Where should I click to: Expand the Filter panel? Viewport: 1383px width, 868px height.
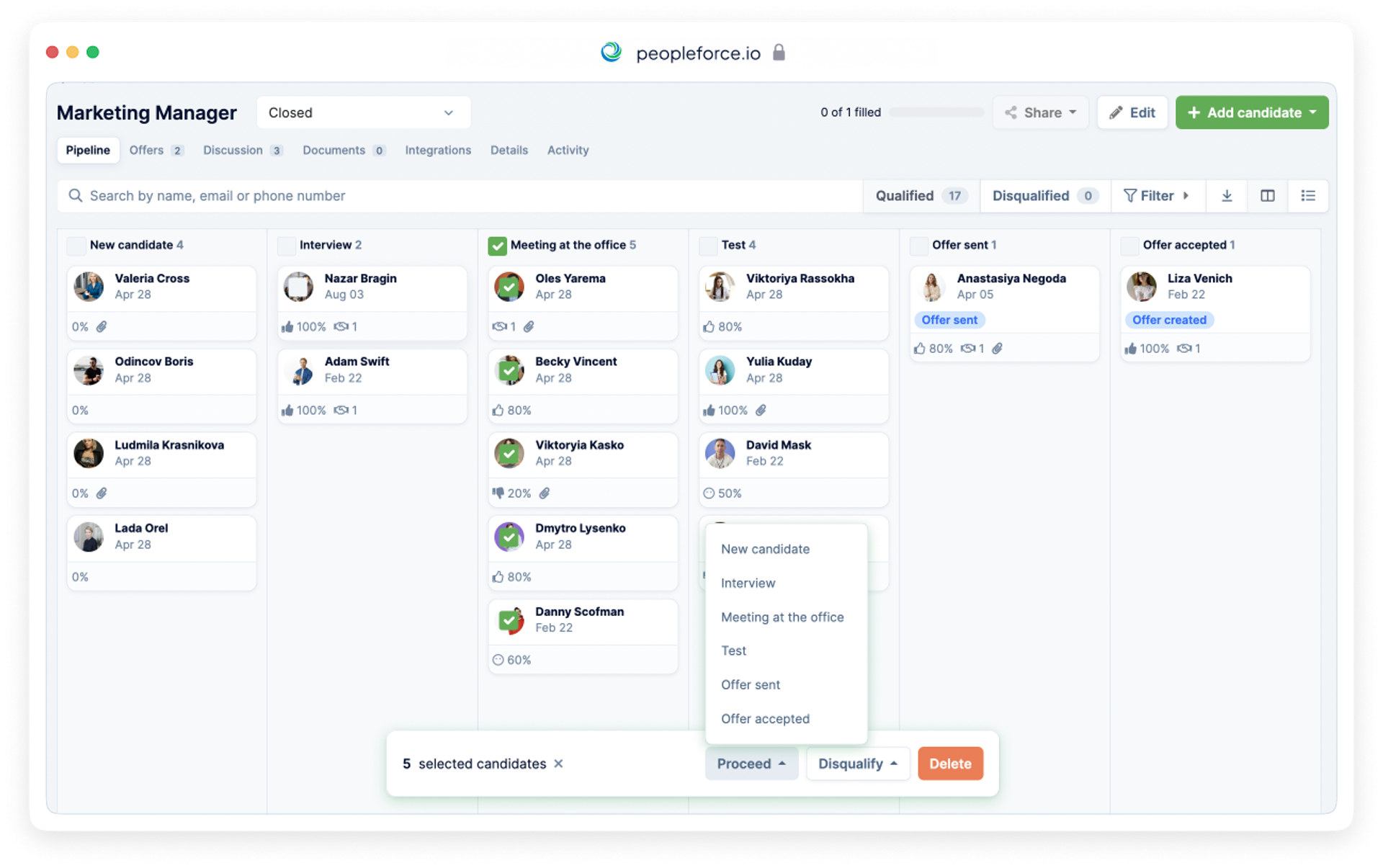point(1157,196)
